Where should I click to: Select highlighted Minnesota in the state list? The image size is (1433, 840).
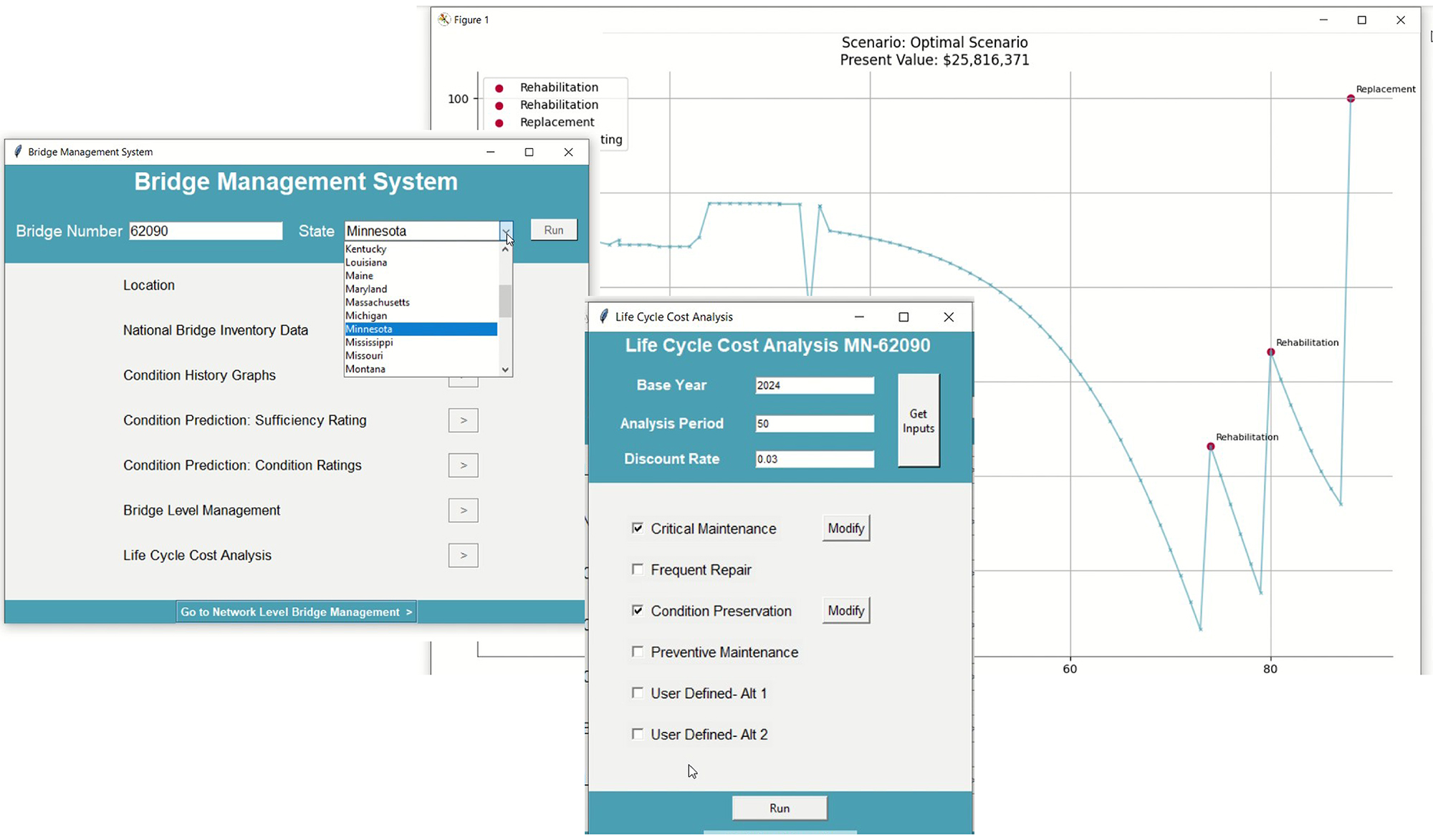[x=421, y=329]
